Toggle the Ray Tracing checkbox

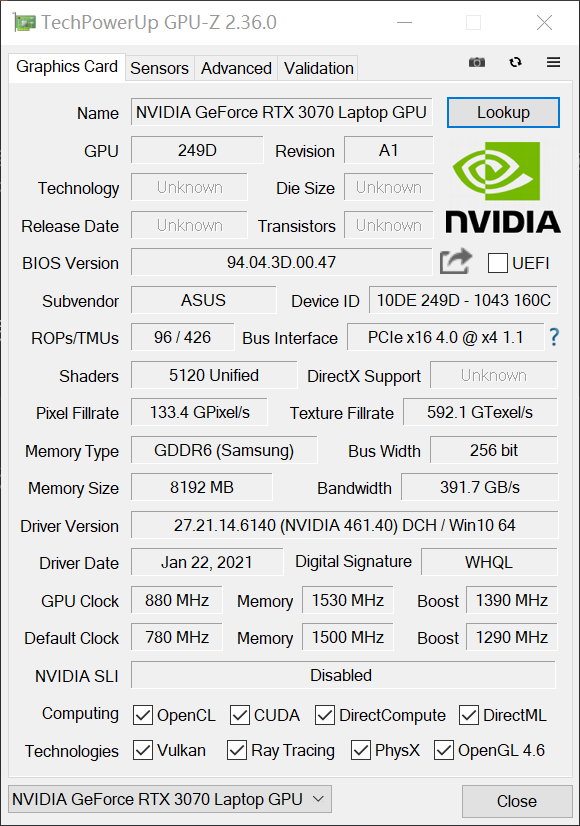coord(237,750)
